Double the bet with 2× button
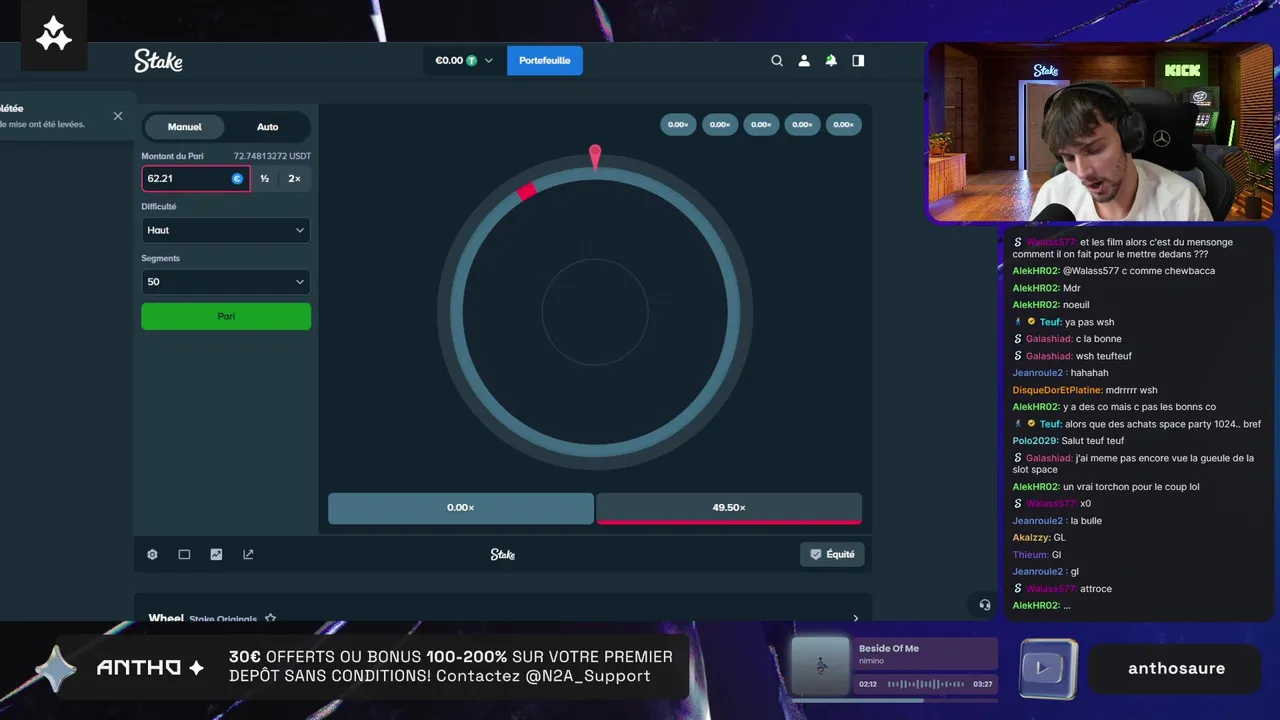 point(294,179)
